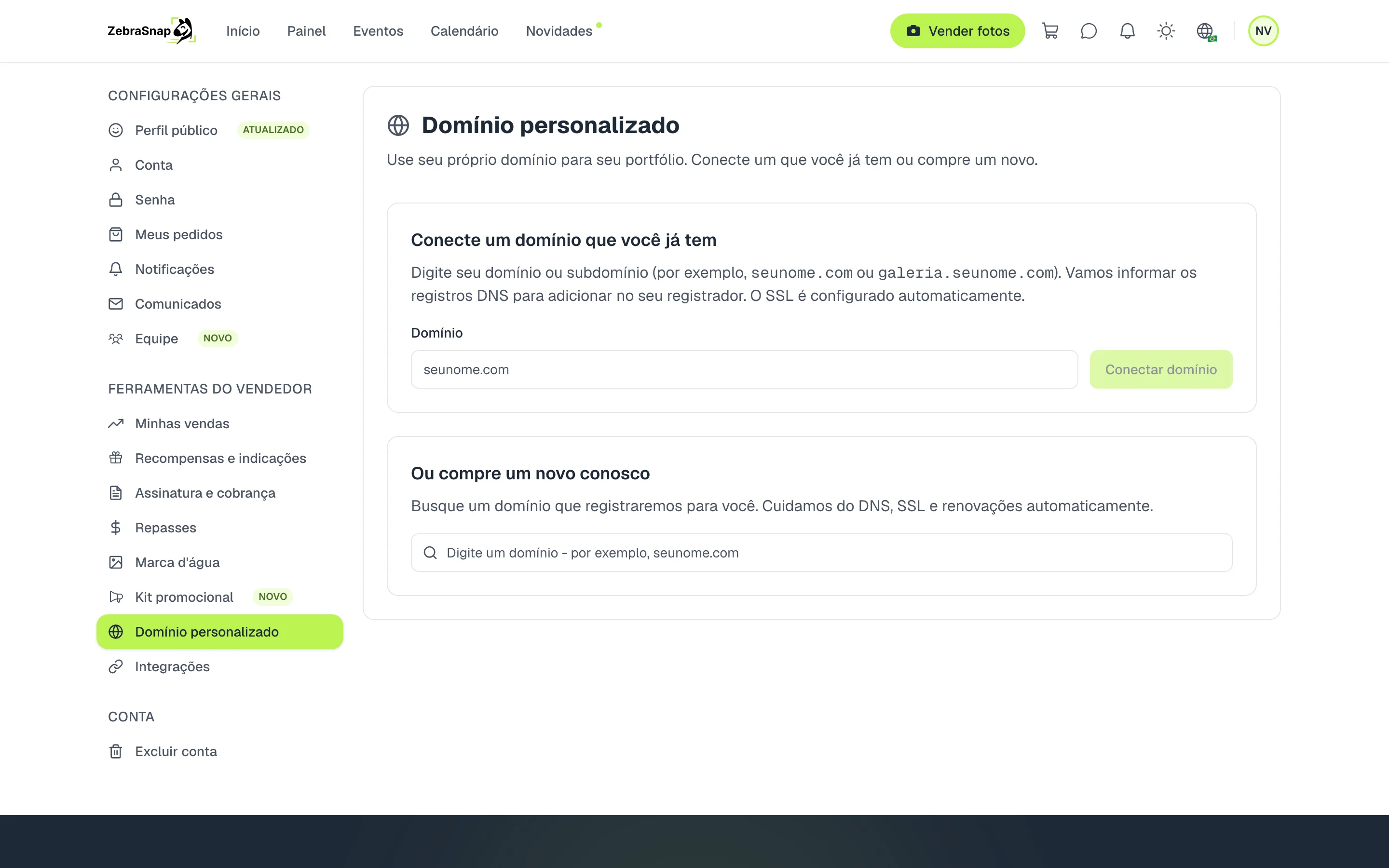Open Novidades in the top navigation
This screenshot has height=868, width=1389.
[x=559, y=31]
